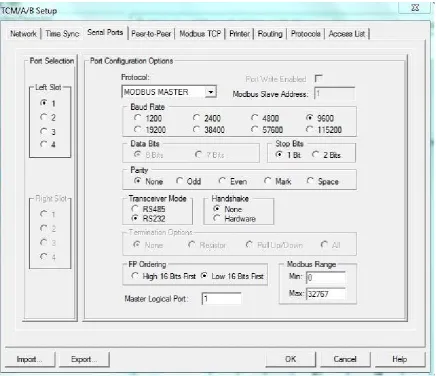Click the Import button

pyautogui.click(x=30, y=359)
